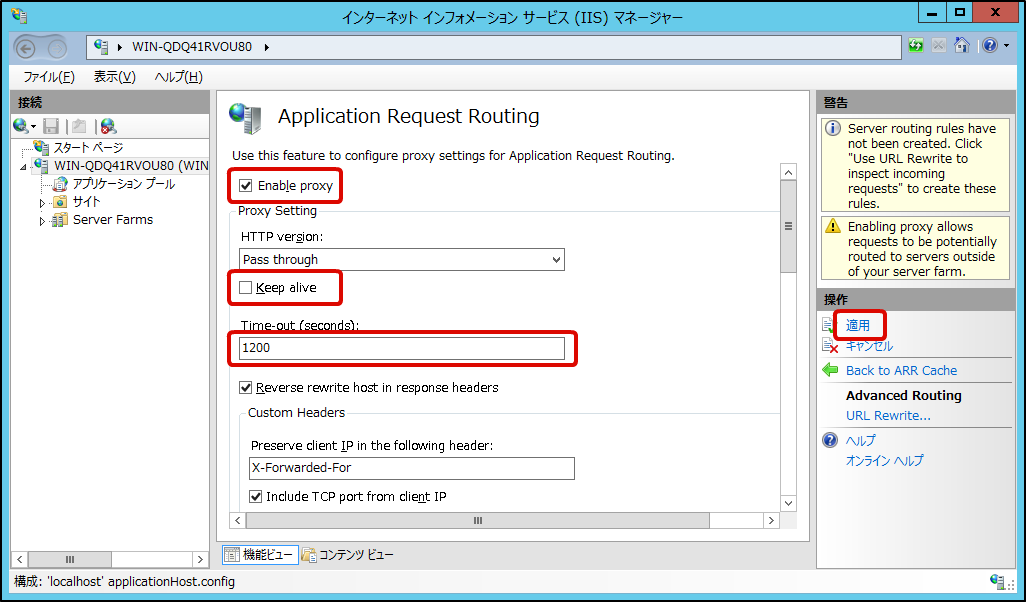
Task: Go to Home via house icon
Action: pos(961,45)
